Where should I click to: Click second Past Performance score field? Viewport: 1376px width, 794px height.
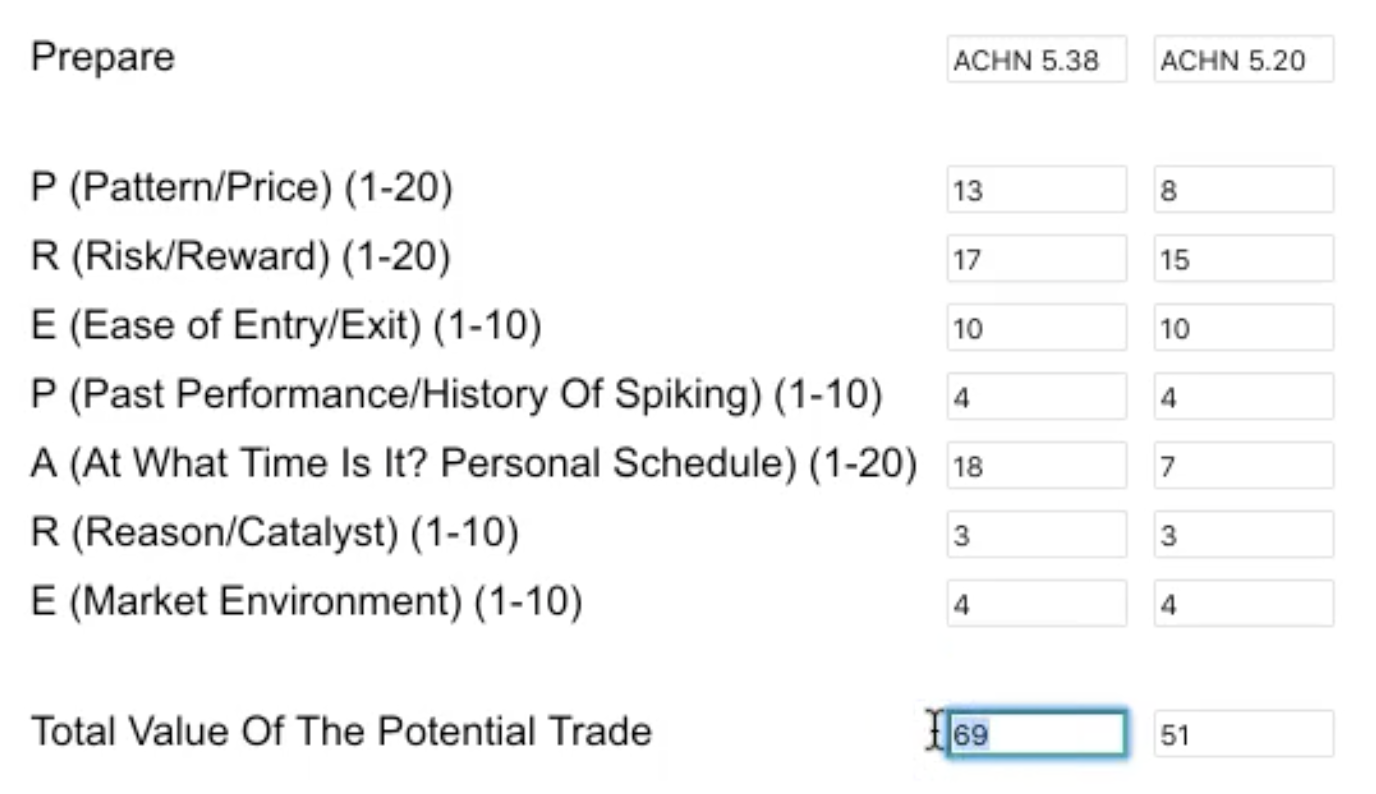tap(1243, 397)
